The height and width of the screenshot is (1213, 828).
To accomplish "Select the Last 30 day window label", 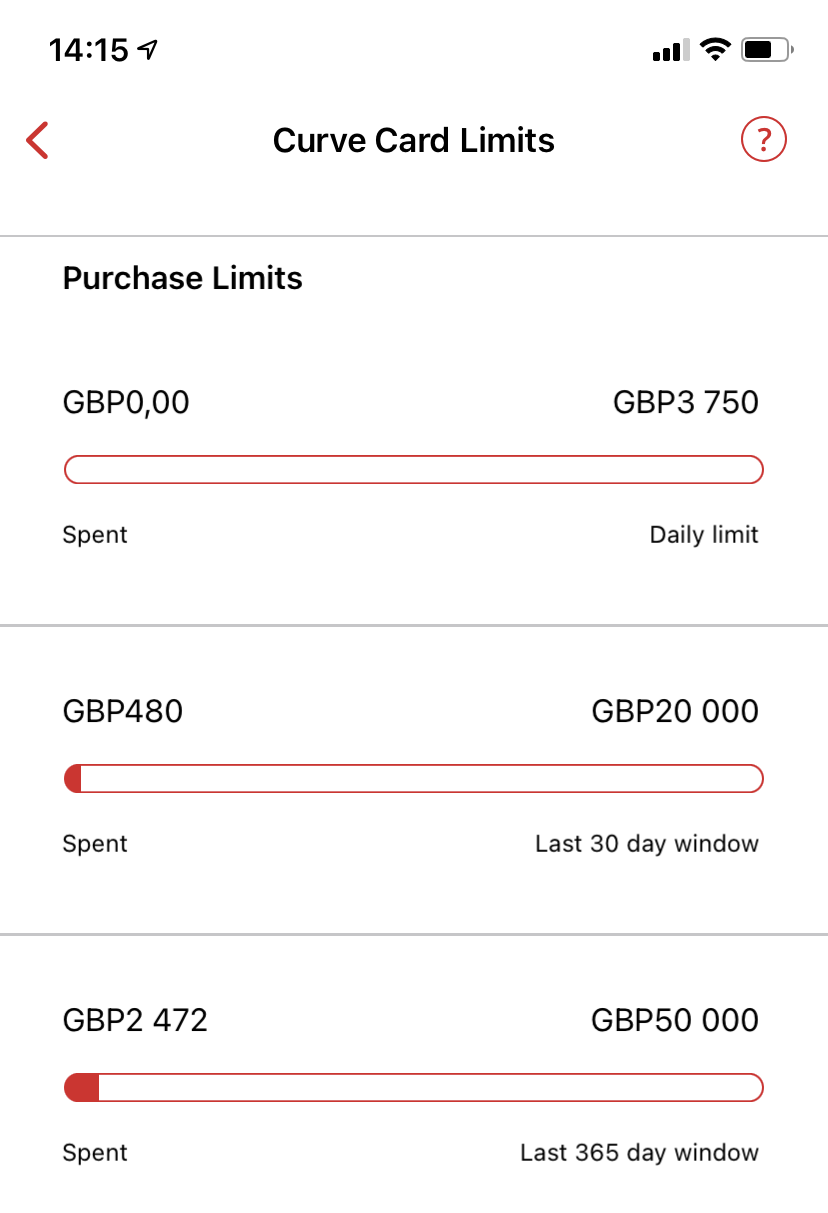I will click(647, 844).
